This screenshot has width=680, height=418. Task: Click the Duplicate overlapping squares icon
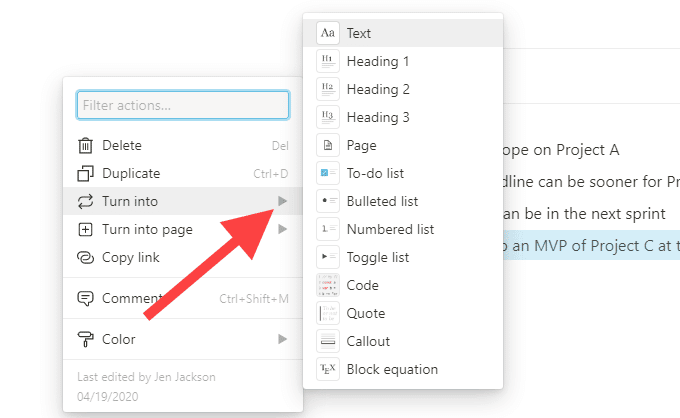85,173
